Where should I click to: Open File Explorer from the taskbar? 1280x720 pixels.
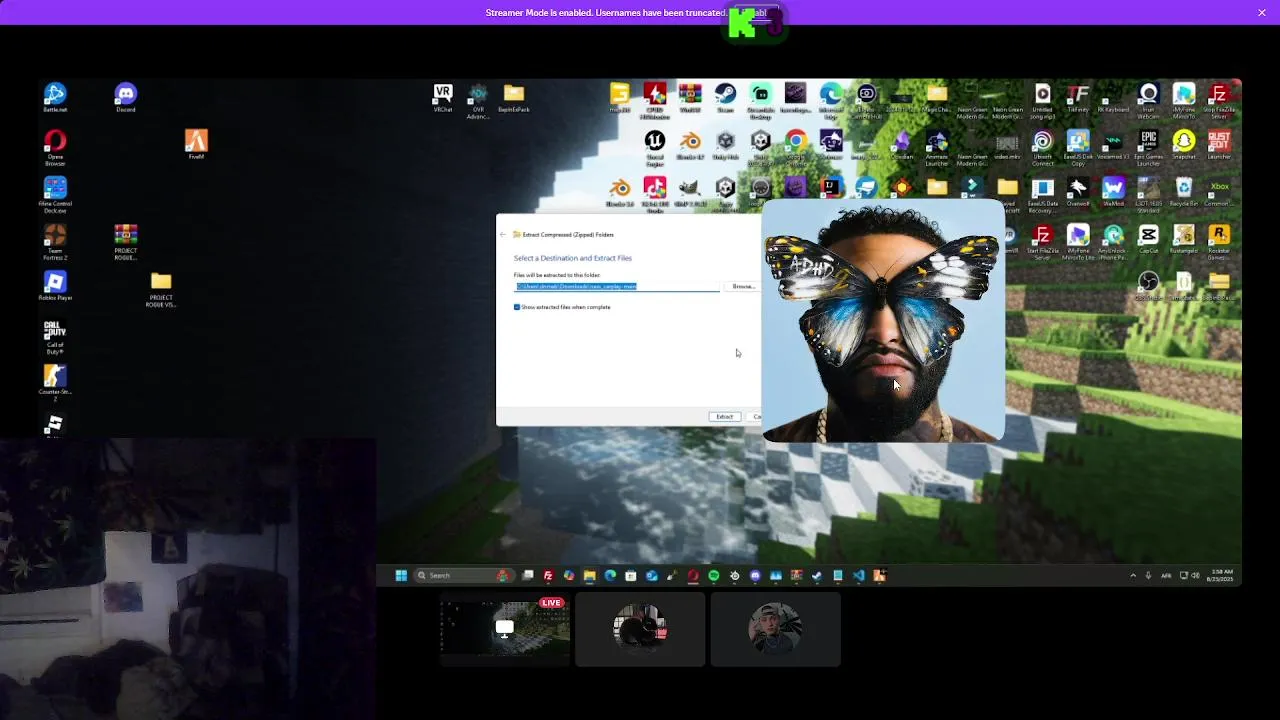(590, 575)
